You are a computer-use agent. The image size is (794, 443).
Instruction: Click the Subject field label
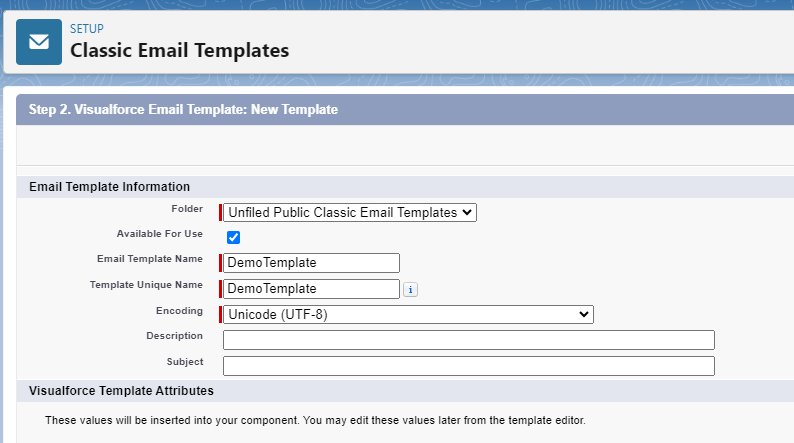pos(185,362)
